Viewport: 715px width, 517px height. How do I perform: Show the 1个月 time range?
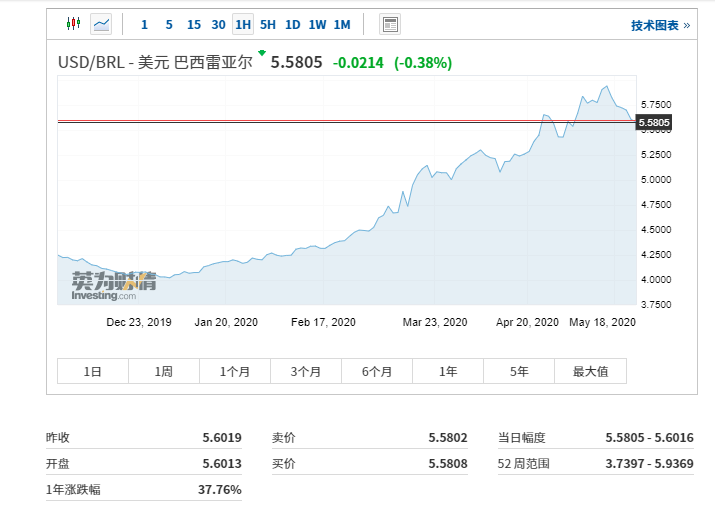tap(235, 371)
